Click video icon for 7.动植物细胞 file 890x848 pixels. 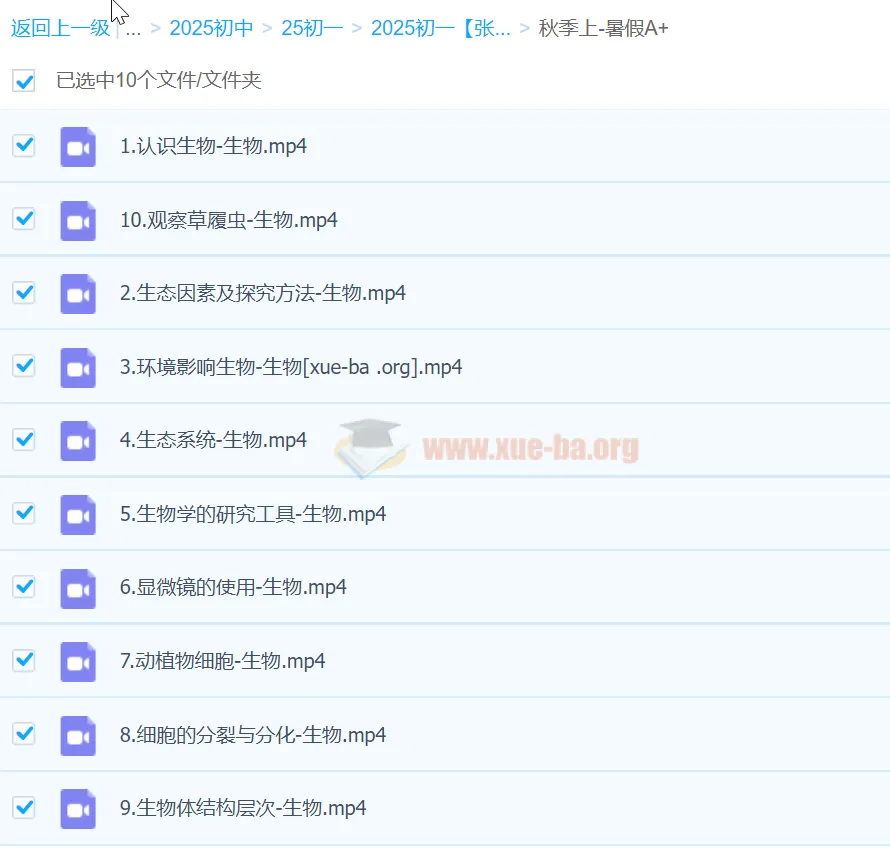pos(78,661)
